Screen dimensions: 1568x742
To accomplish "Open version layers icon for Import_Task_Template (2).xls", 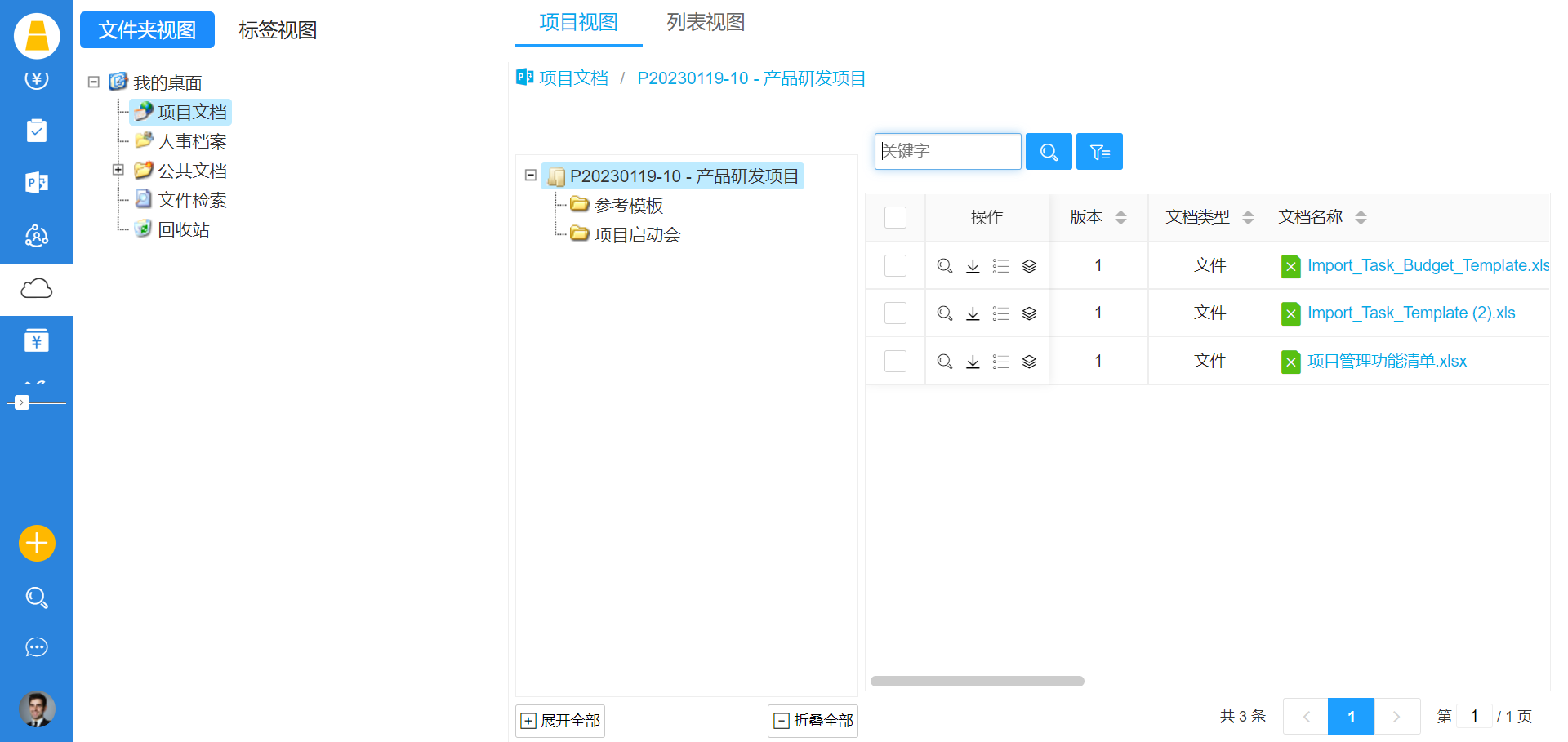I will pos(1029,313).
